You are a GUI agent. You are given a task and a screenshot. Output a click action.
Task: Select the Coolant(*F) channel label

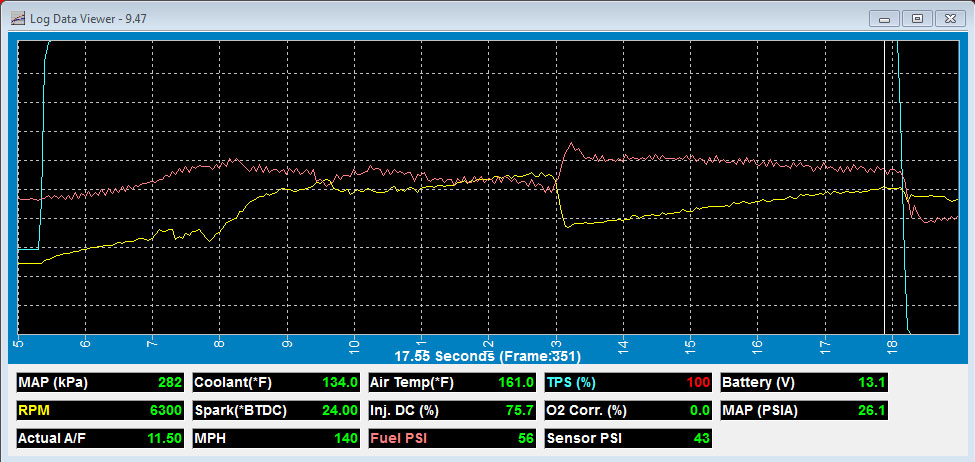click(x=233, y=383)
